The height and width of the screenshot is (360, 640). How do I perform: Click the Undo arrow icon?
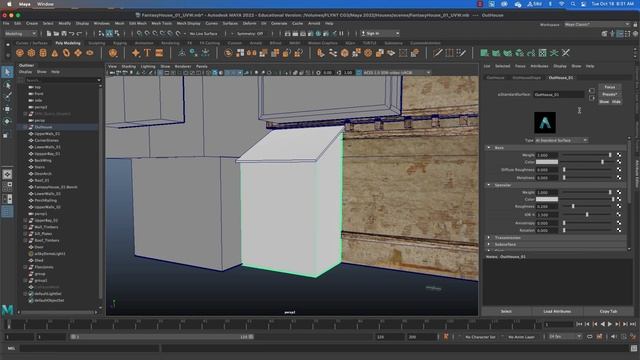coord(71,33)
